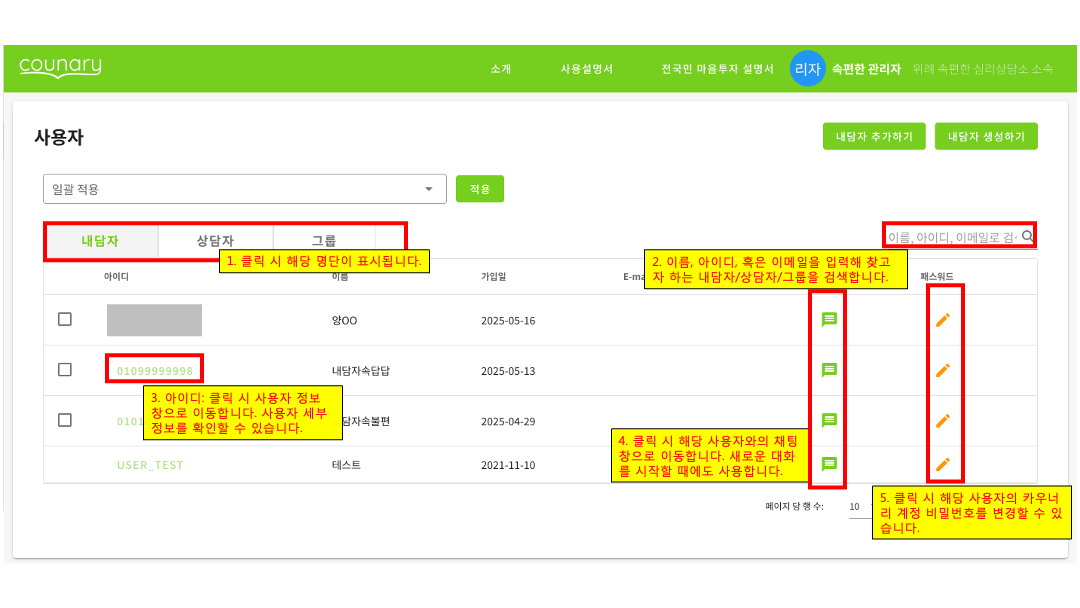The image size is (1080, 608).
Task: Edit password for USER_TEST row
Action: (943, 464)
